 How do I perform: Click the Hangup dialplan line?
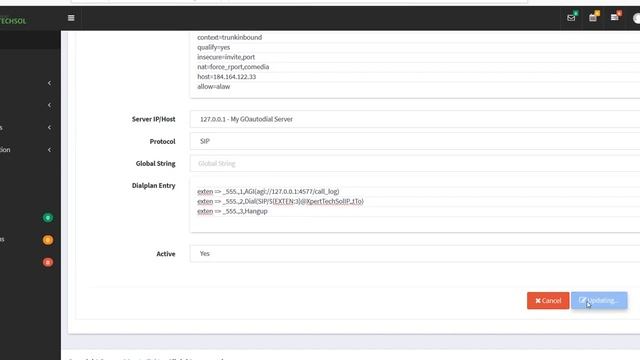click(232, 211)
